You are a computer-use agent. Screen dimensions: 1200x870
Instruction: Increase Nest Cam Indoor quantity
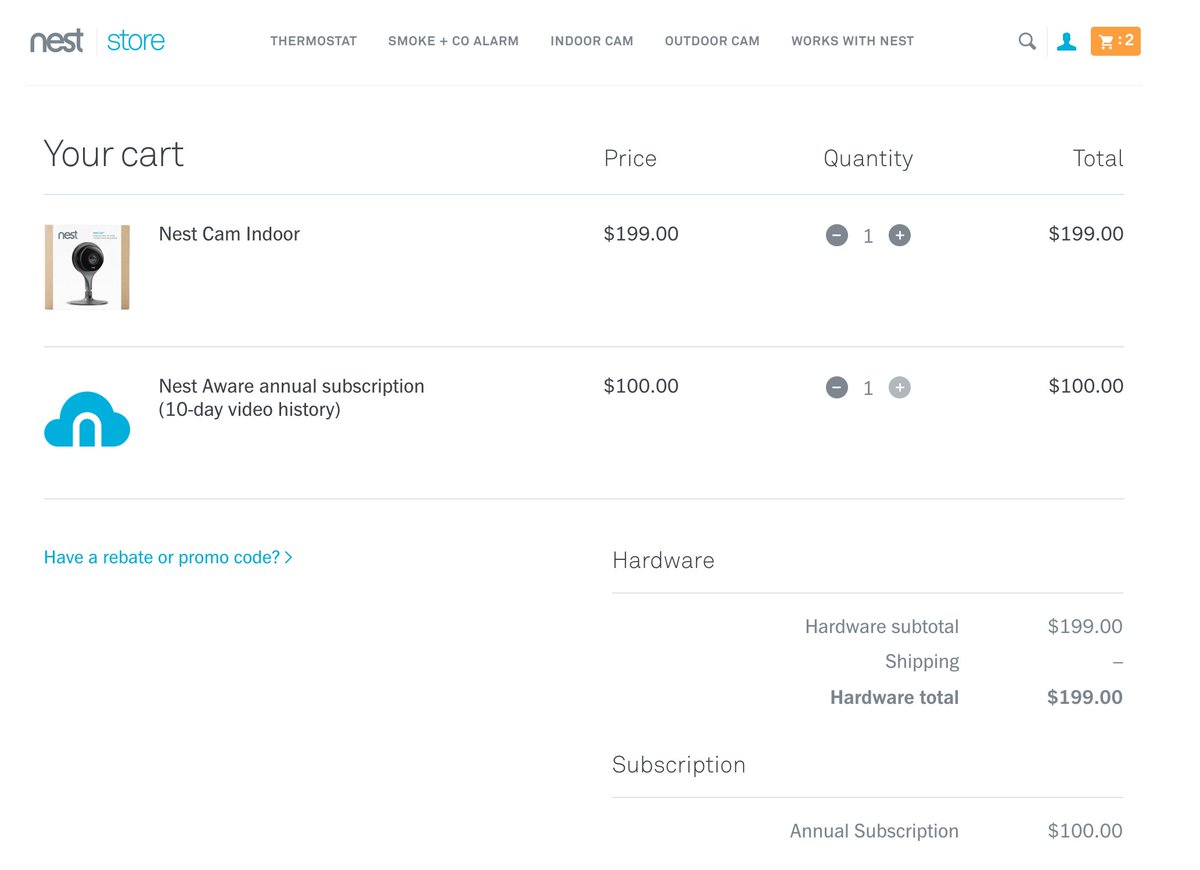(x=900, y=235)
